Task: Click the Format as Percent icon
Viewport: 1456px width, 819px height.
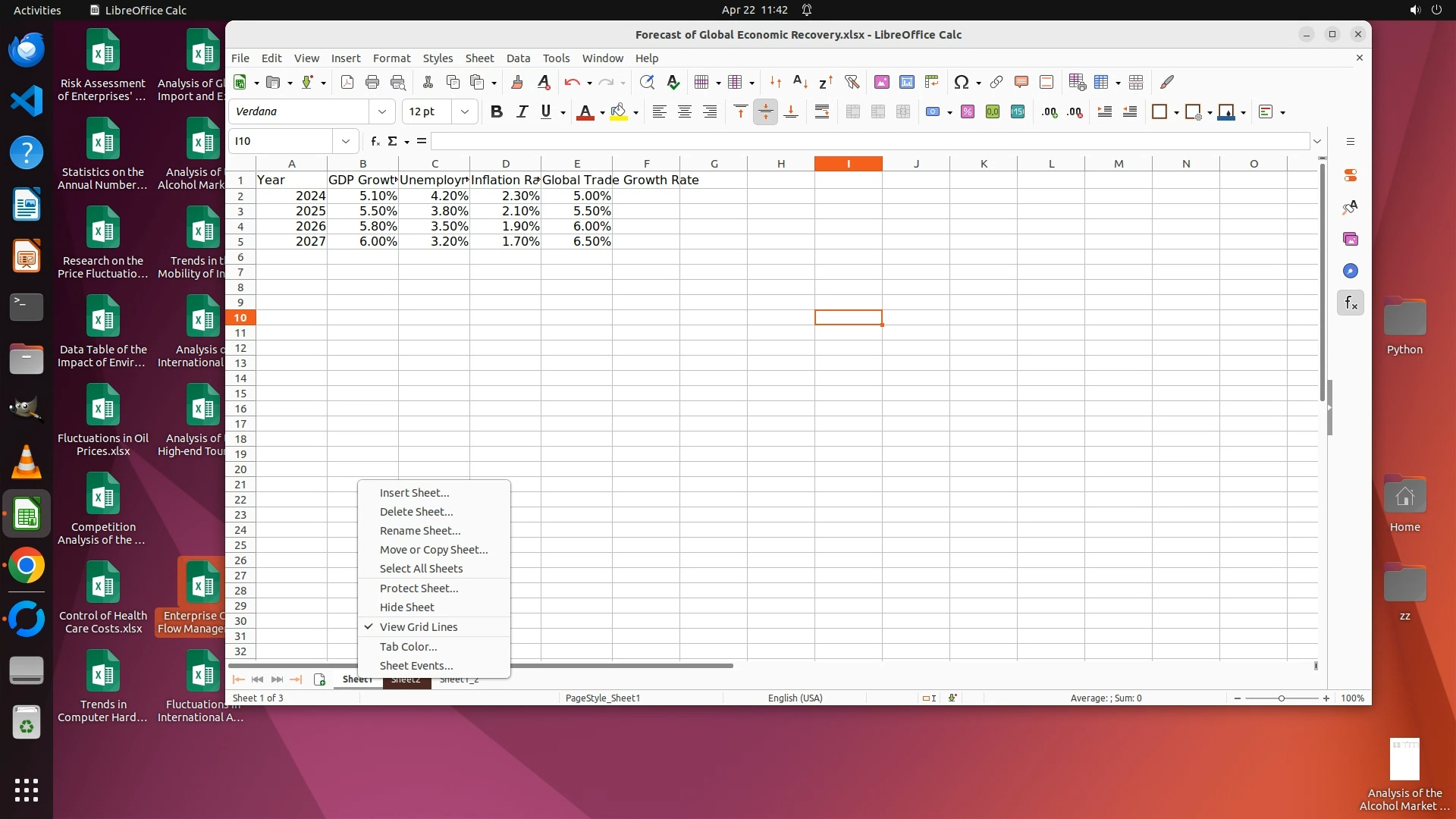Action: click(967, 111)
